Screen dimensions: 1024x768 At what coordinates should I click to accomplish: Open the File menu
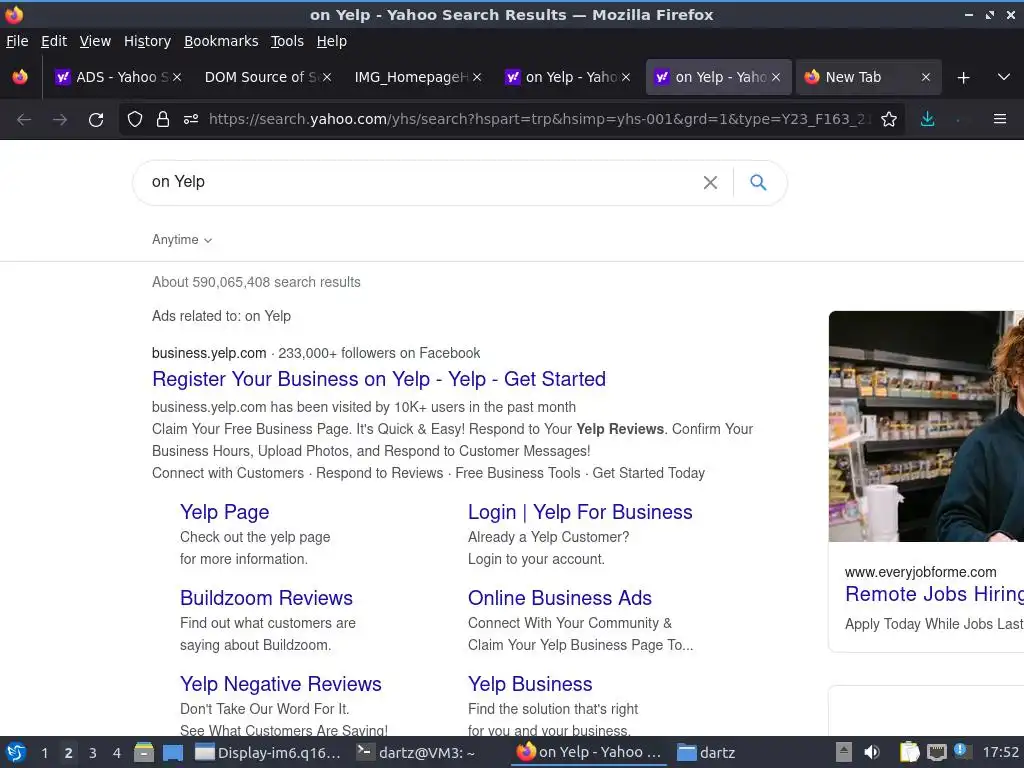17,41
